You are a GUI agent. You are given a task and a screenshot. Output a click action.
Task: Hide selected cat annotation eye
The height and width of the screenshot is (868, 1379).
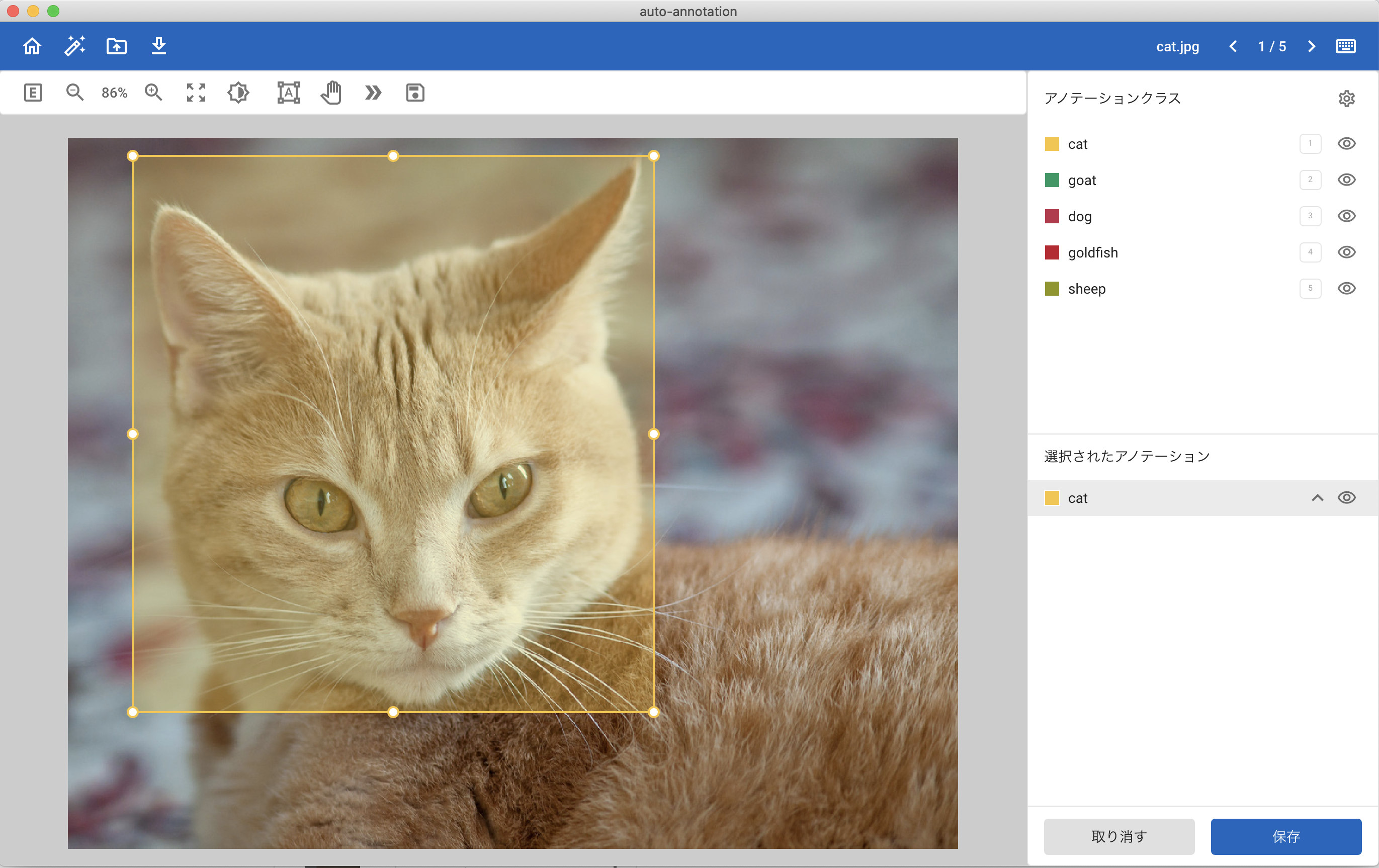tap(1346, 497)
